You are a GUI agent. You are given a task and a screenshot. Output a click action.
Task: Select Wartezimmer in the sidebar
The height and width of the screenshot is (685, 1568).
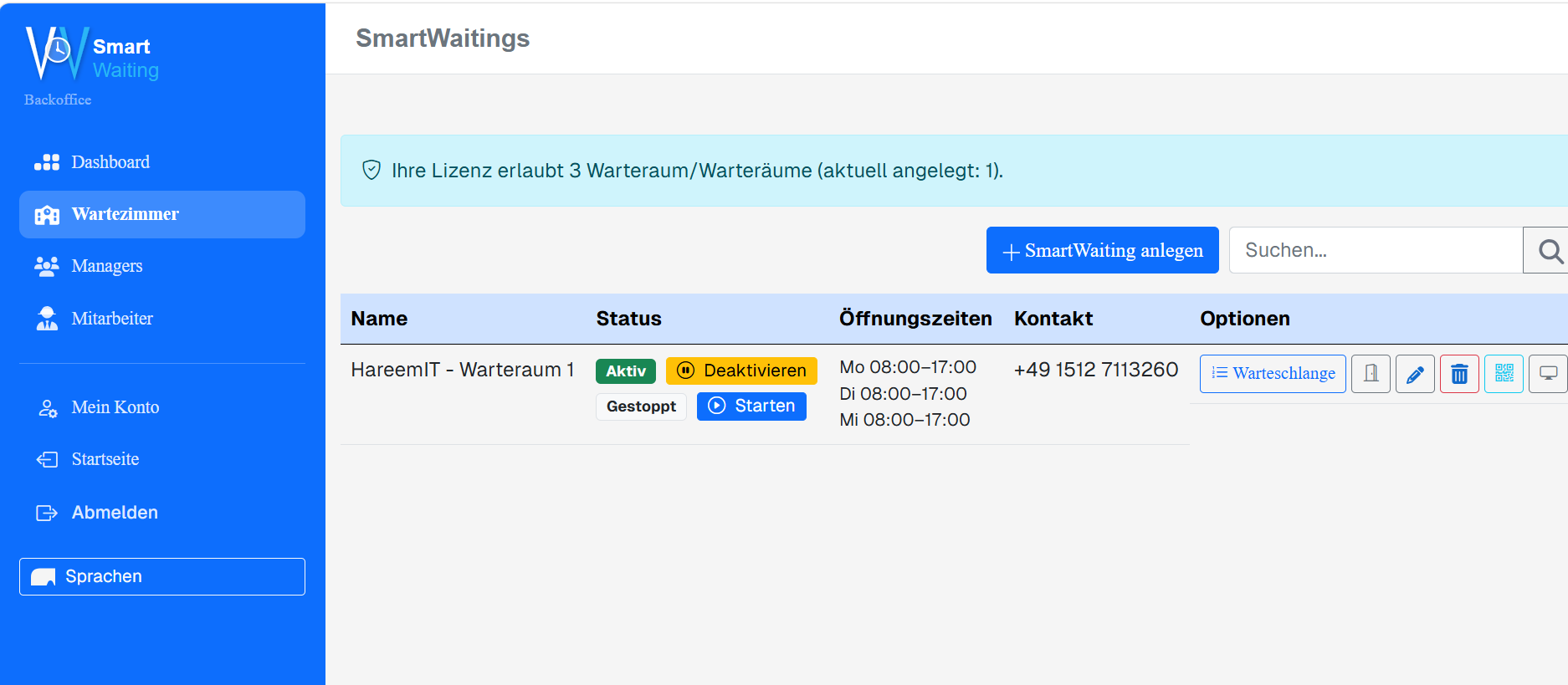(161, 214)
